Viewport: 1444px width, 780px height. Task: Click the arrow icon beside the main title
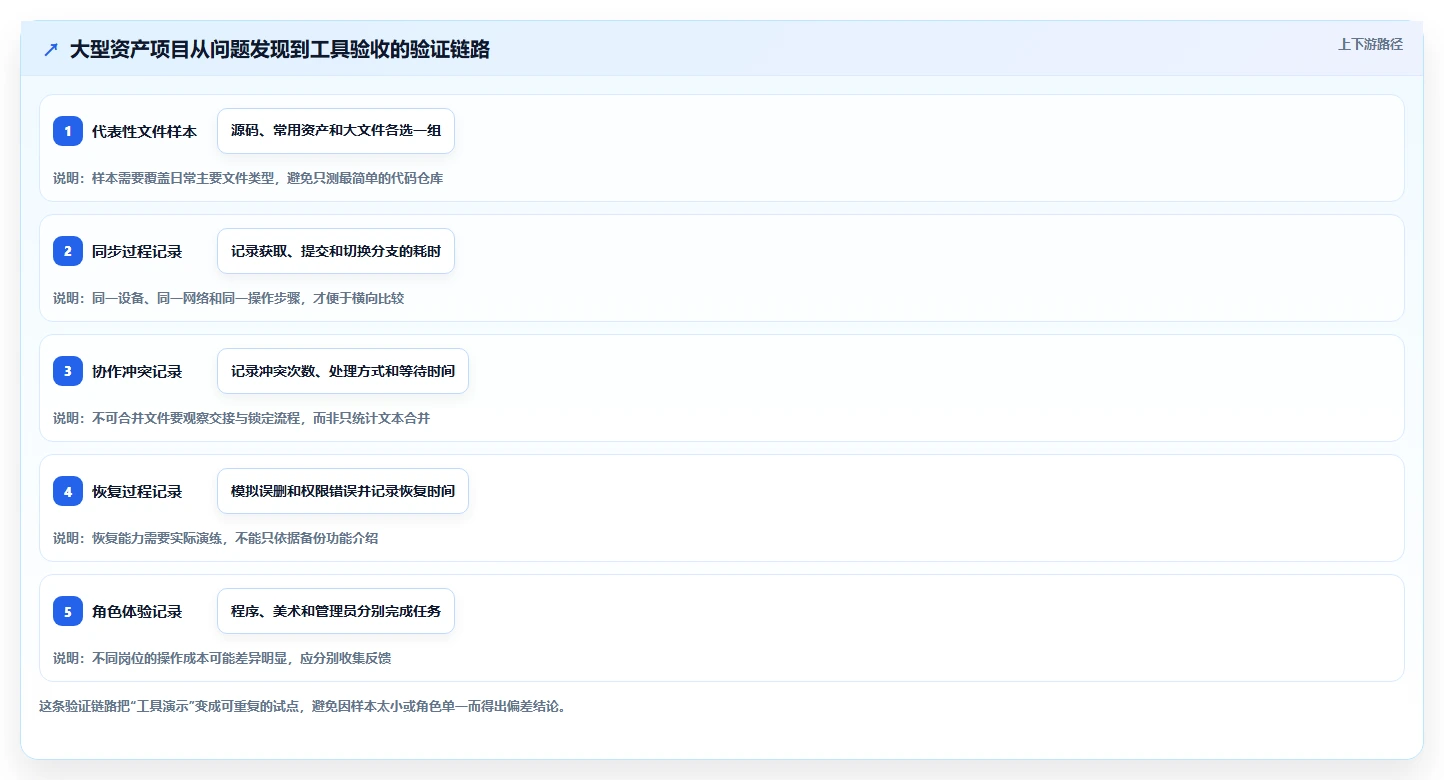[x=51, y=49]
